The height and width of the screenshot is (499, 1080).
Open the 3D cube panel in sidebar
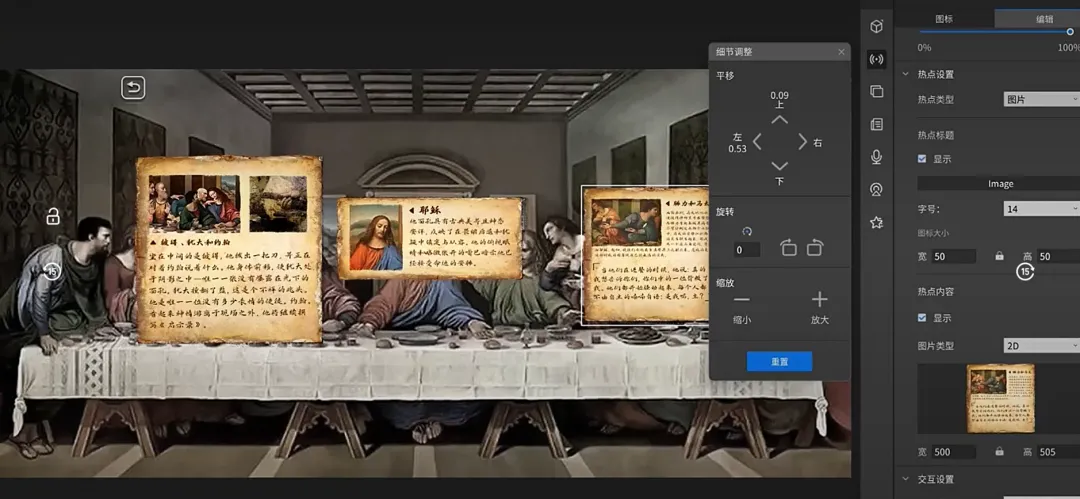pyautogui.click(x=876, y=27)
